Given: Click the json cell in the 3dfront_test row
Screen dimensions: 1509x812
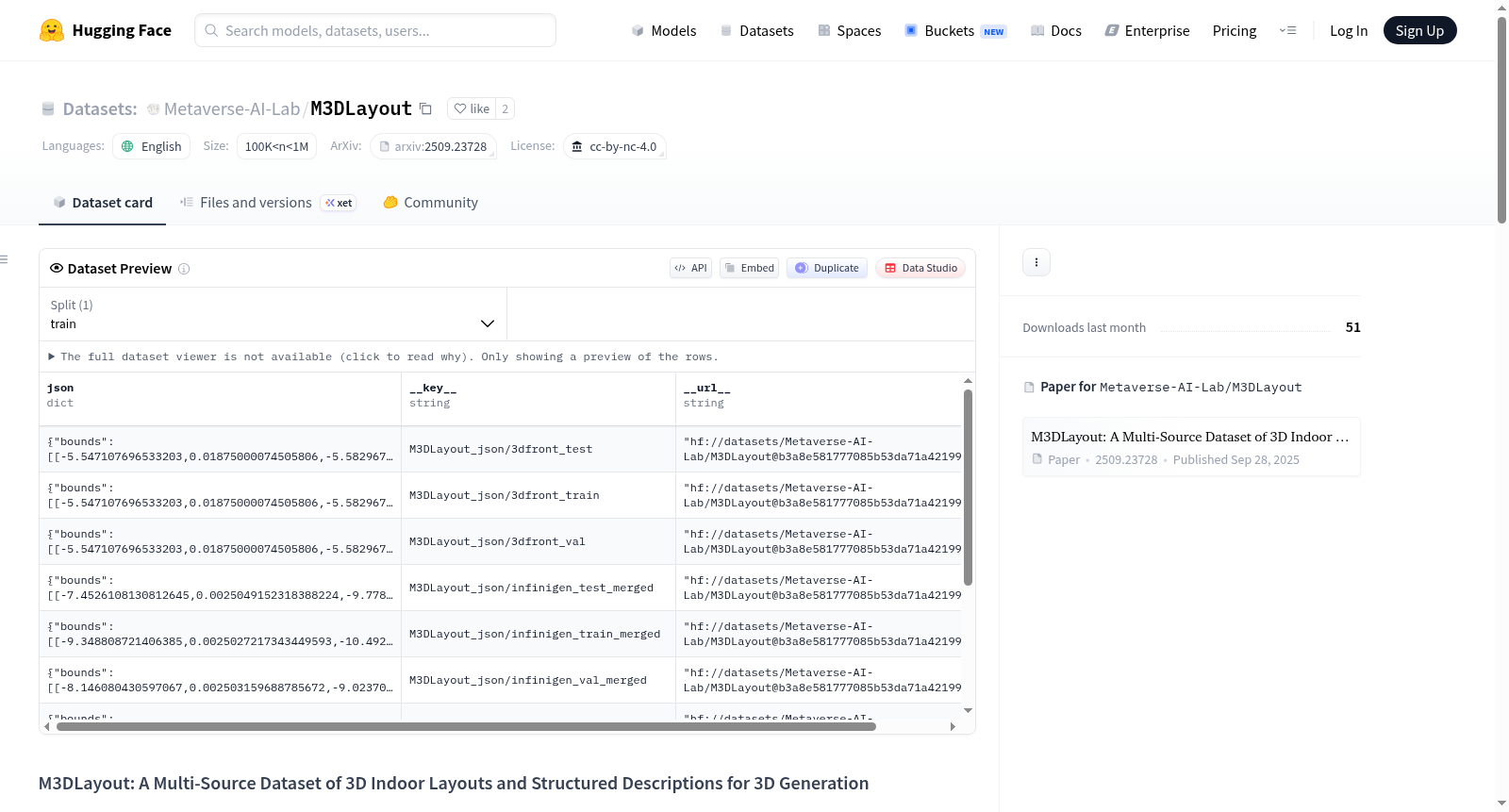Looking at the screenshot, I should click(220, 449).
